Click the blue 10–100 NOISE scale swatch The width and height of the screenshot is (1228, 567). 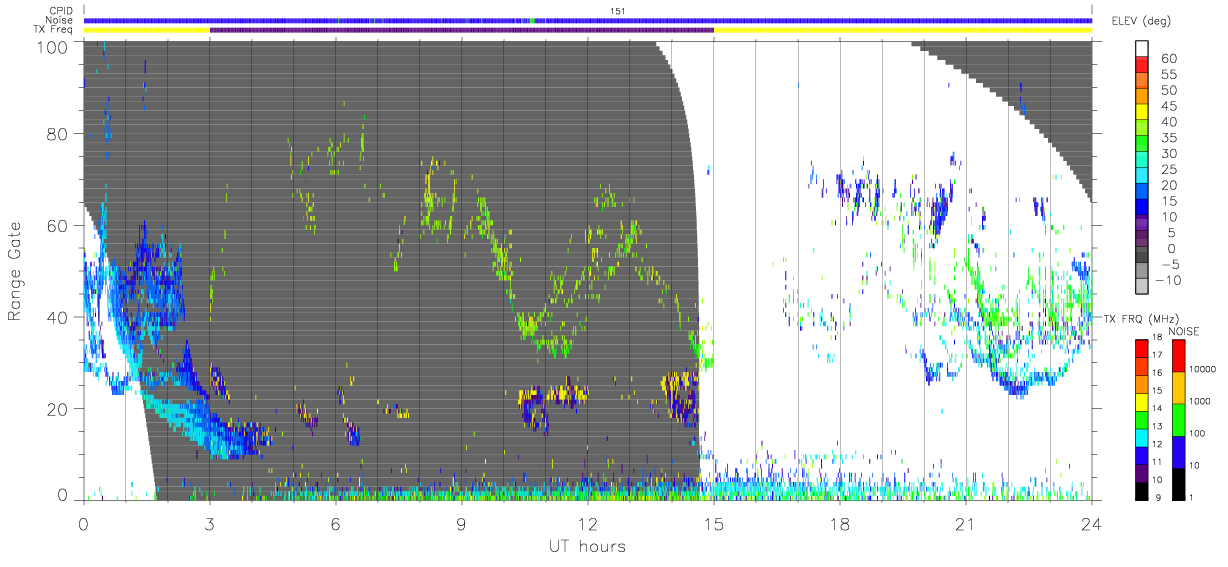1179,450
